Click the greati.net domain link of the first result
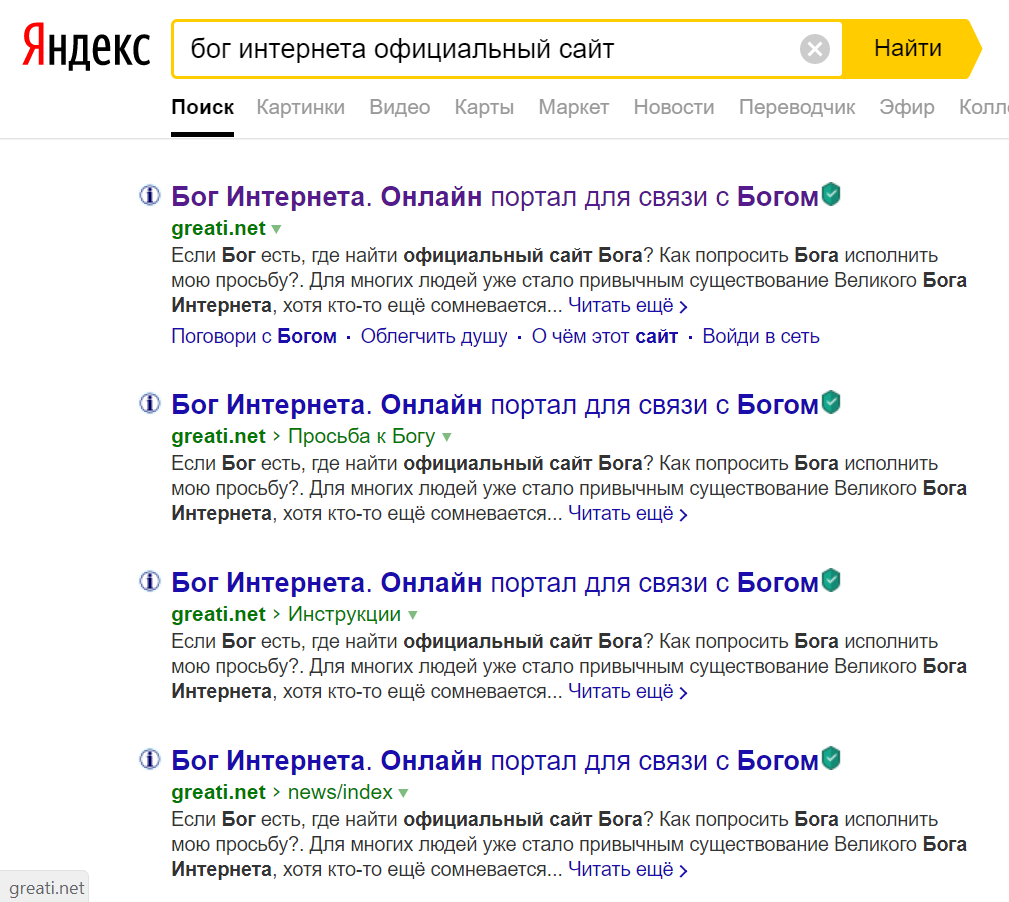The width and height of the screenshot is (1009, 902). coord(218,228)
